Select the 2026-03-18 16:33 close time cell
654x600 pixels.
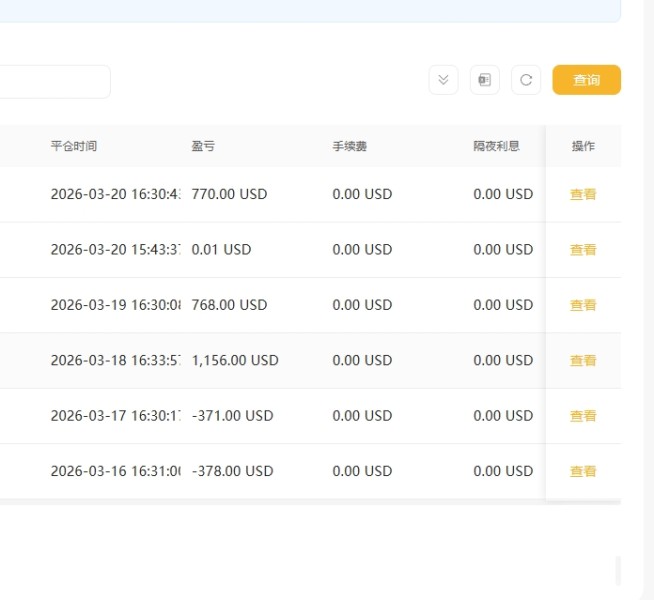tap(116, 360)
